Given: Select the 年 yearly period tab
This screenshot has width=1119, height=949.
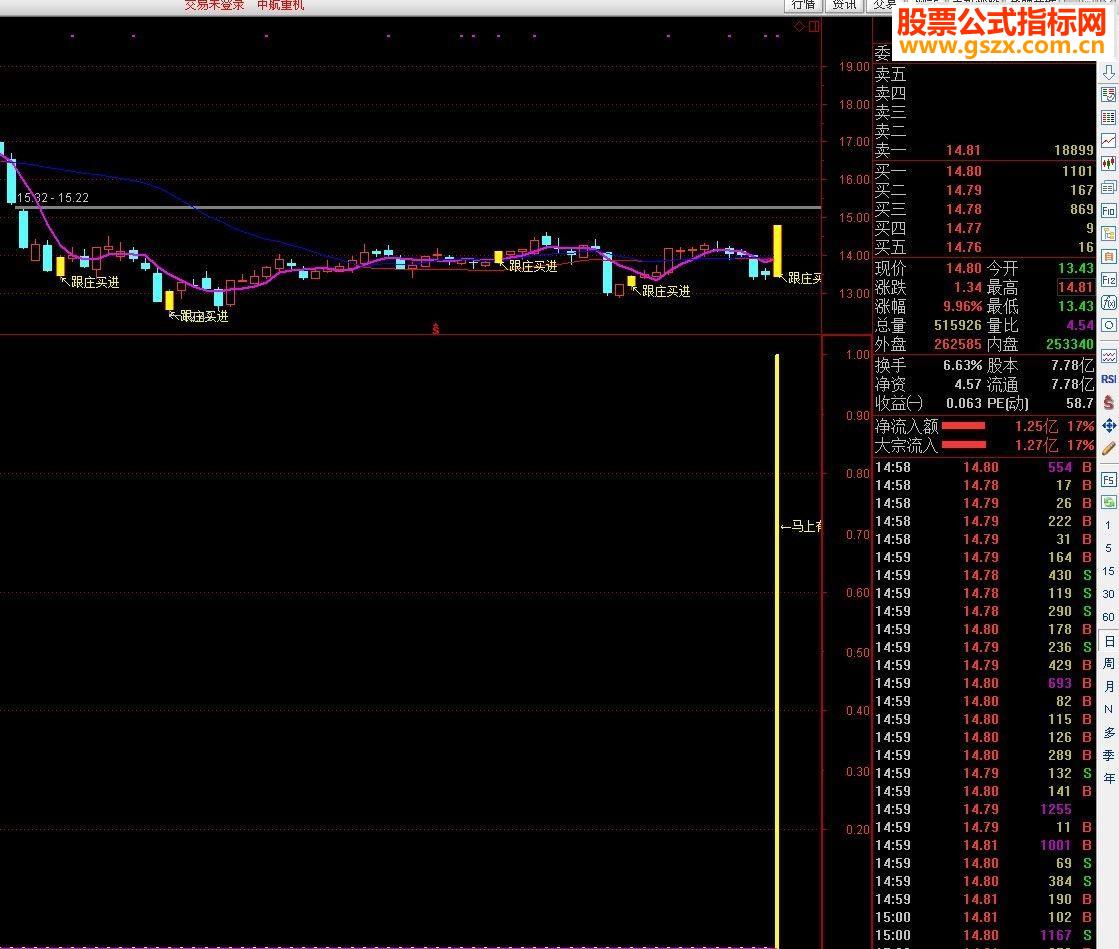Looking at the screenshot, I should 1108,778.
